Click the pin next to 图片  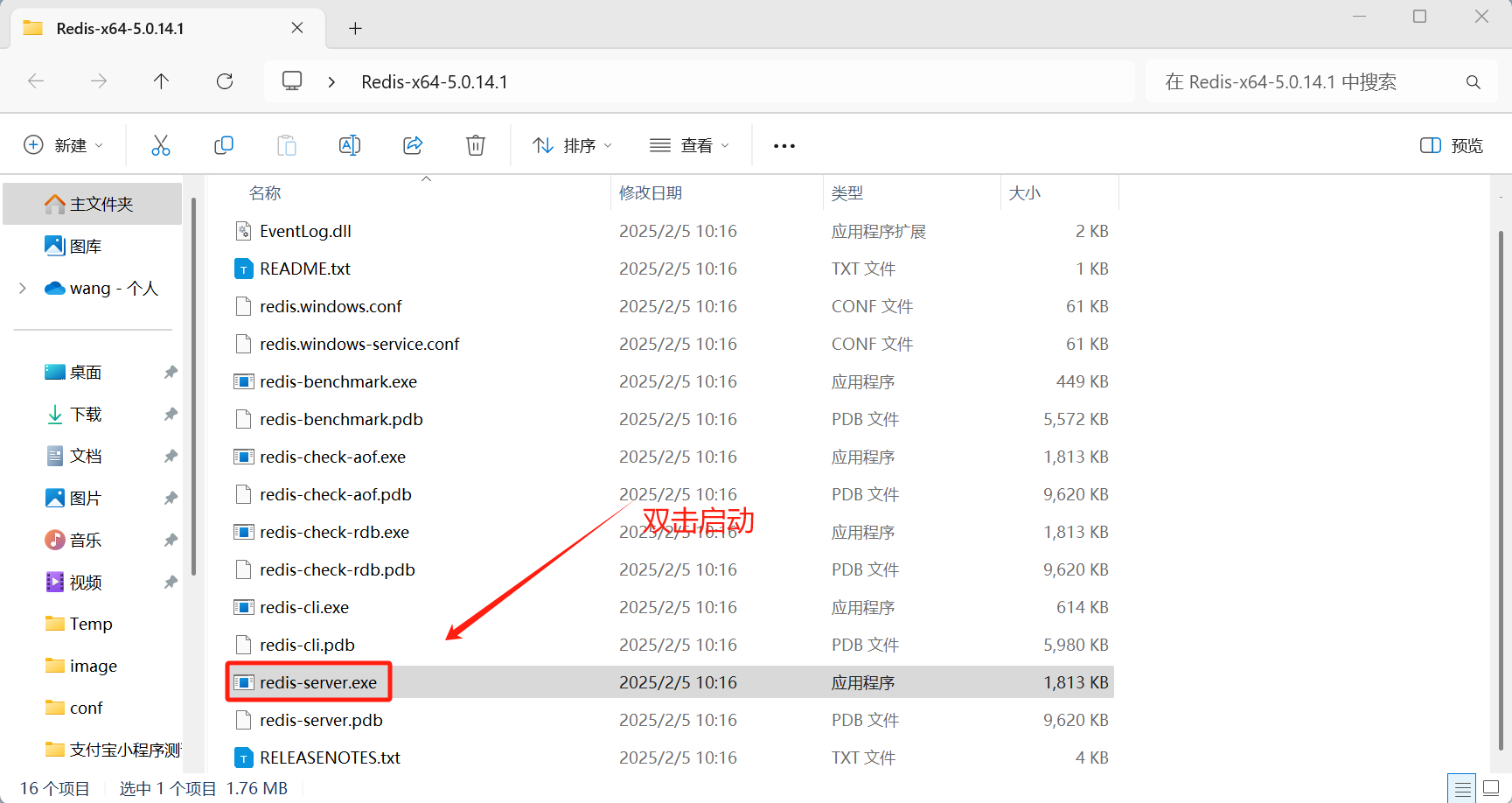171,498
